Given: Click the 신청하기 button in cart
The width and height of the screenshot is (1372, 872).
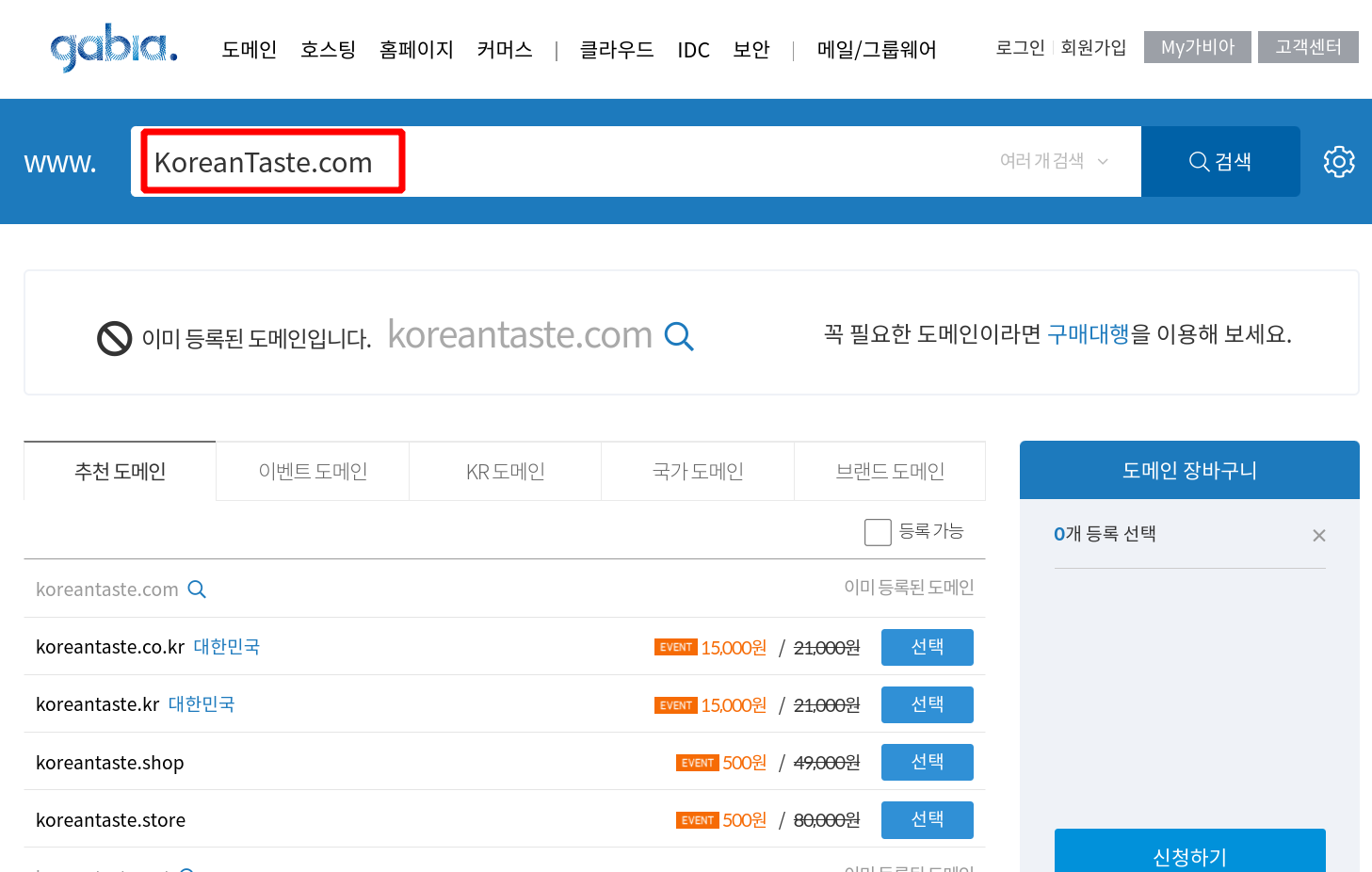Looking at the screenshot, I should pyautogui.click(x=1190, y=852).
